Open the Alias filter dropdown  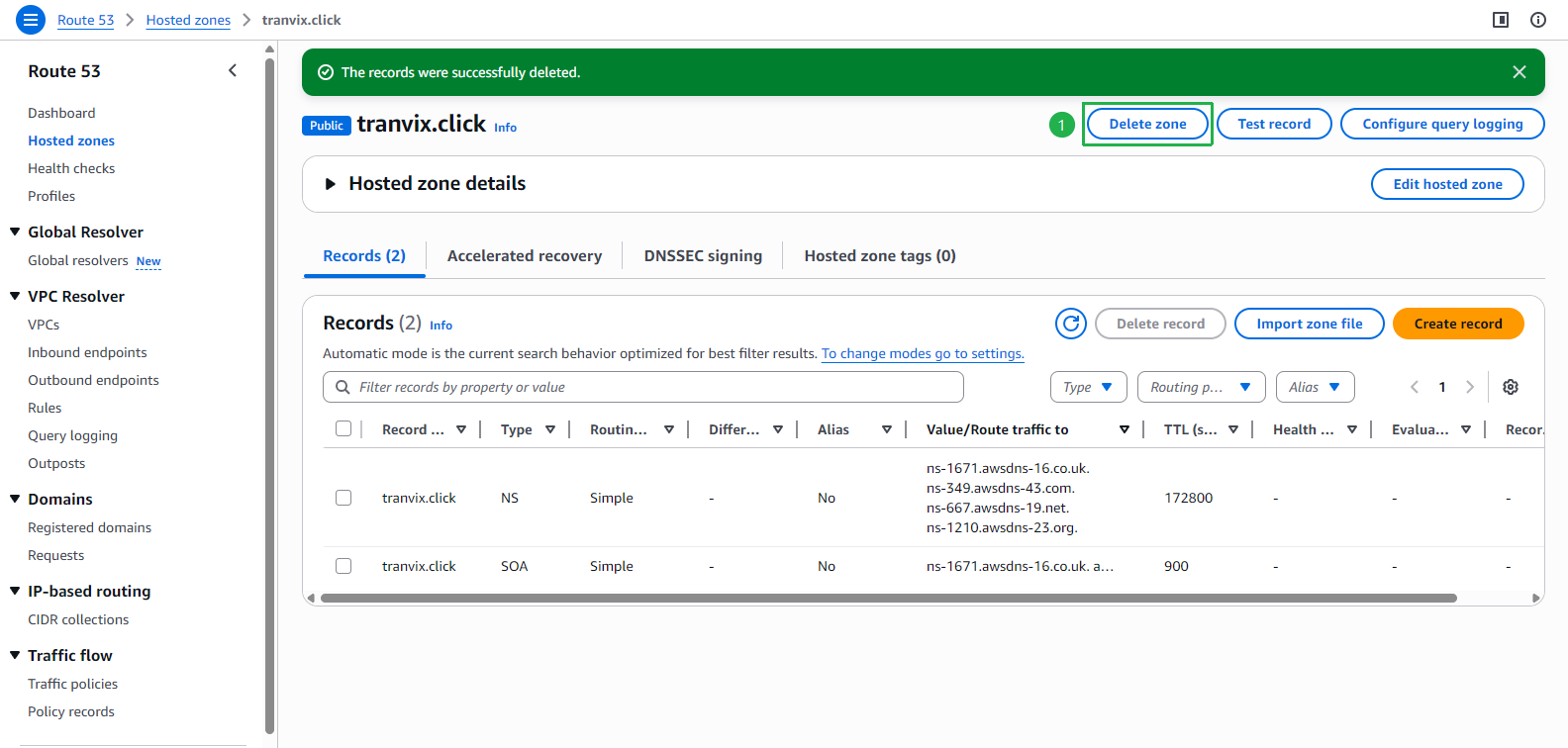pyautogui.click(x=1316, y=387)
